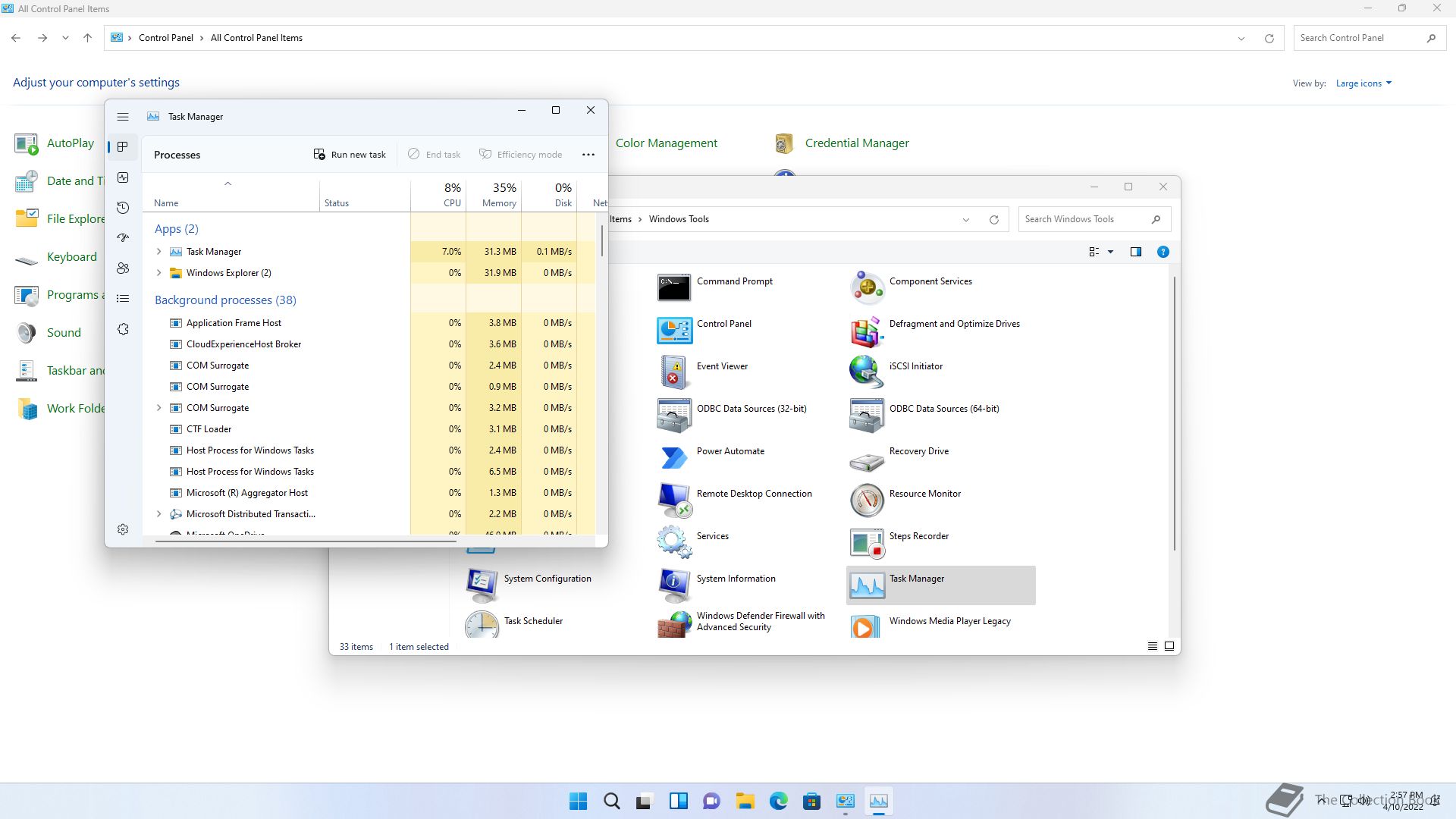This screenshot has width=1456, height=819.
Task: Open Services icon in Task Manager sidebar
Action: tap(123, 329)
